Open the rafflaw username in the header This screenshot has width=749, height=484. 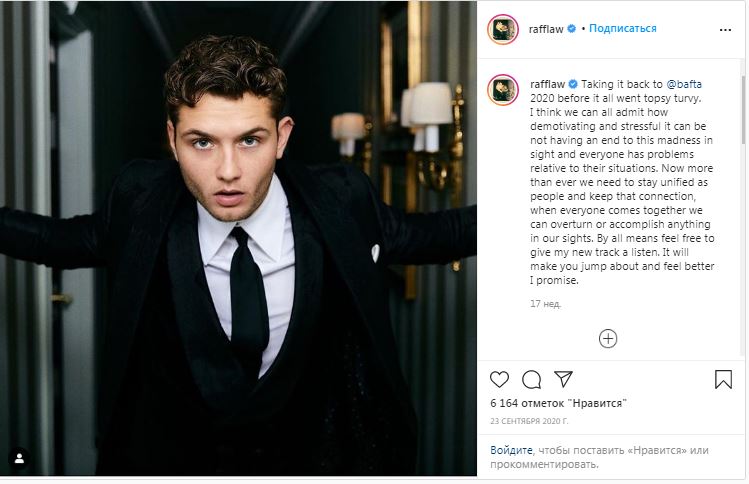click(546, 29)
